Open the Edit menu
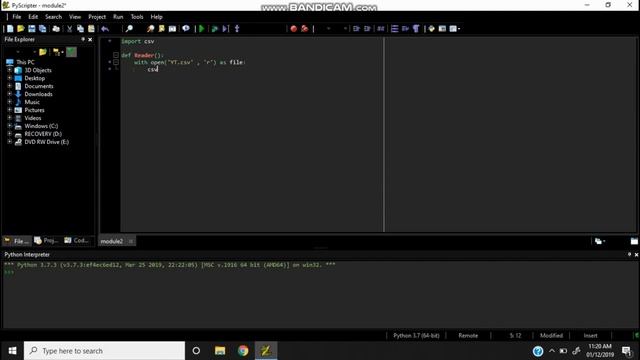 pos(33,17)
